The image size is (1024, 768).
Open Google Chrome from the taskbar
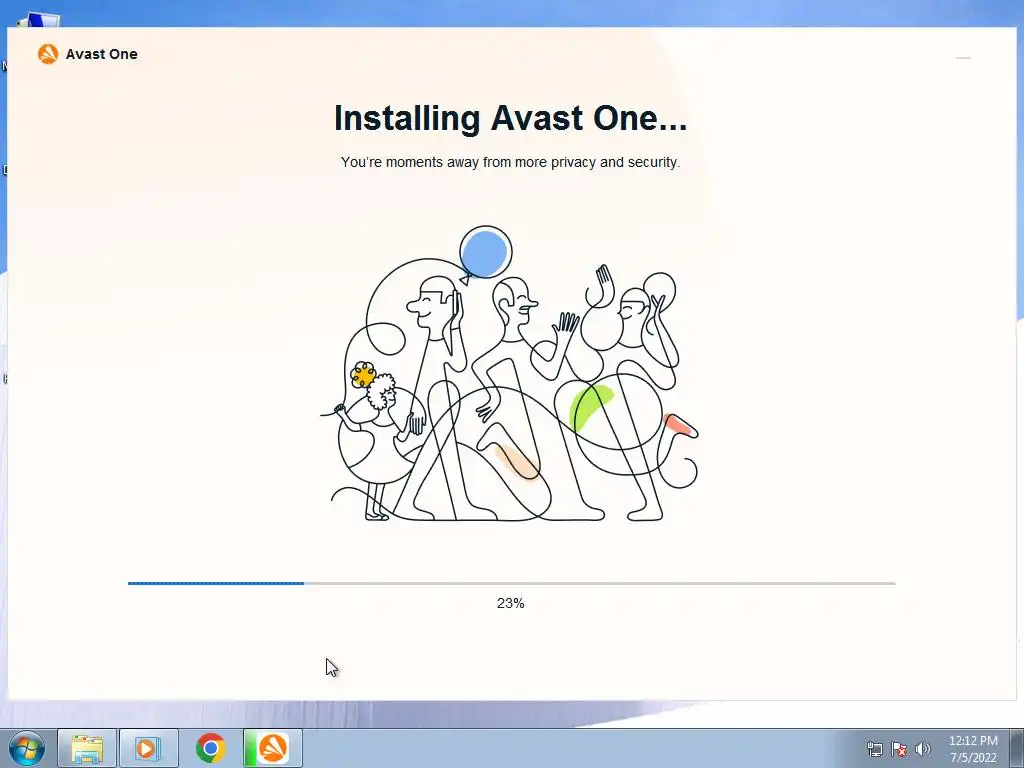pyautogui.click(x=210, y=748)
